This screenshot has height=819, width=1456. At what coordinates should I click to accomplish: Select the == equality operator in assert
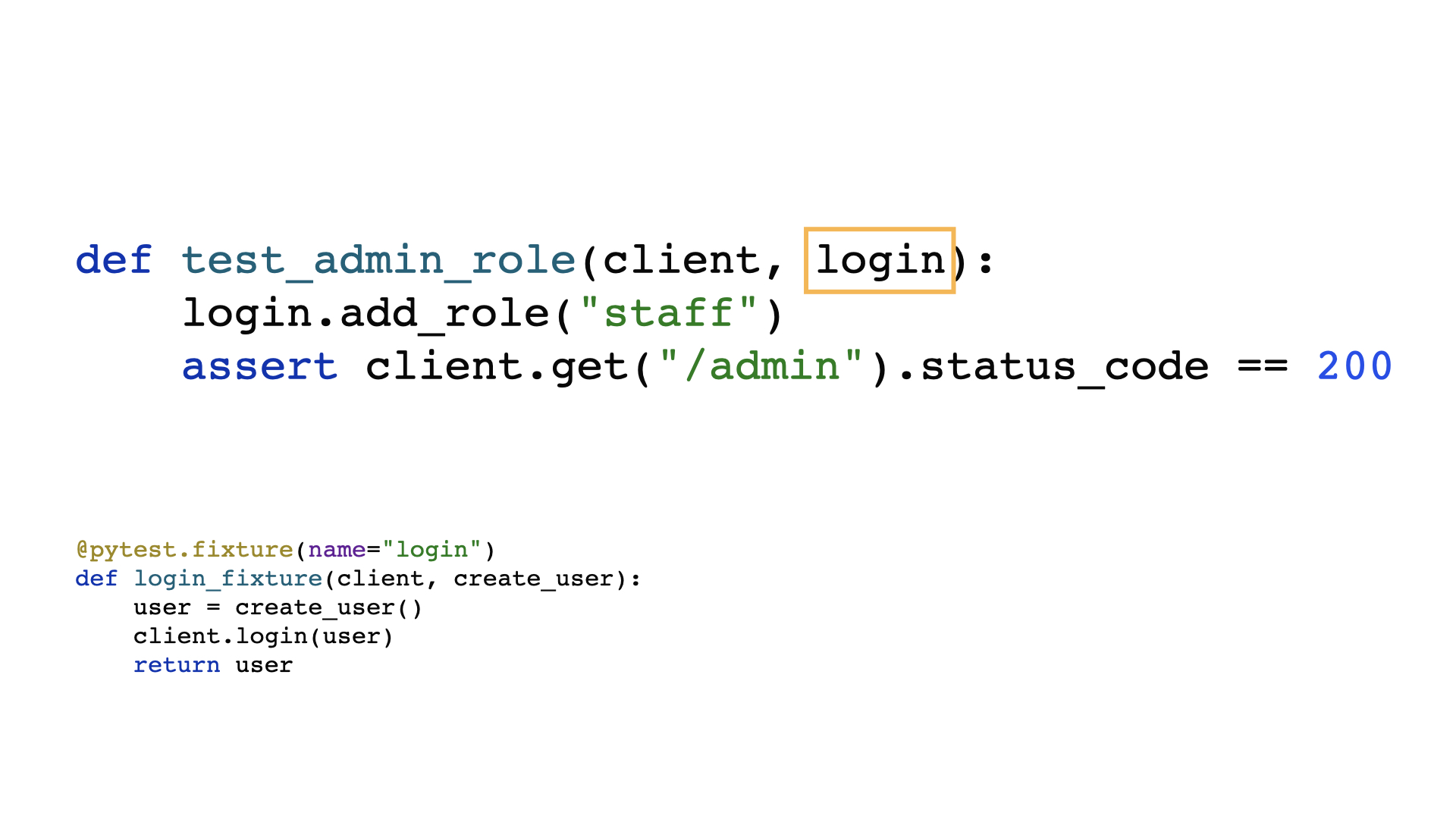point(1256,364)
